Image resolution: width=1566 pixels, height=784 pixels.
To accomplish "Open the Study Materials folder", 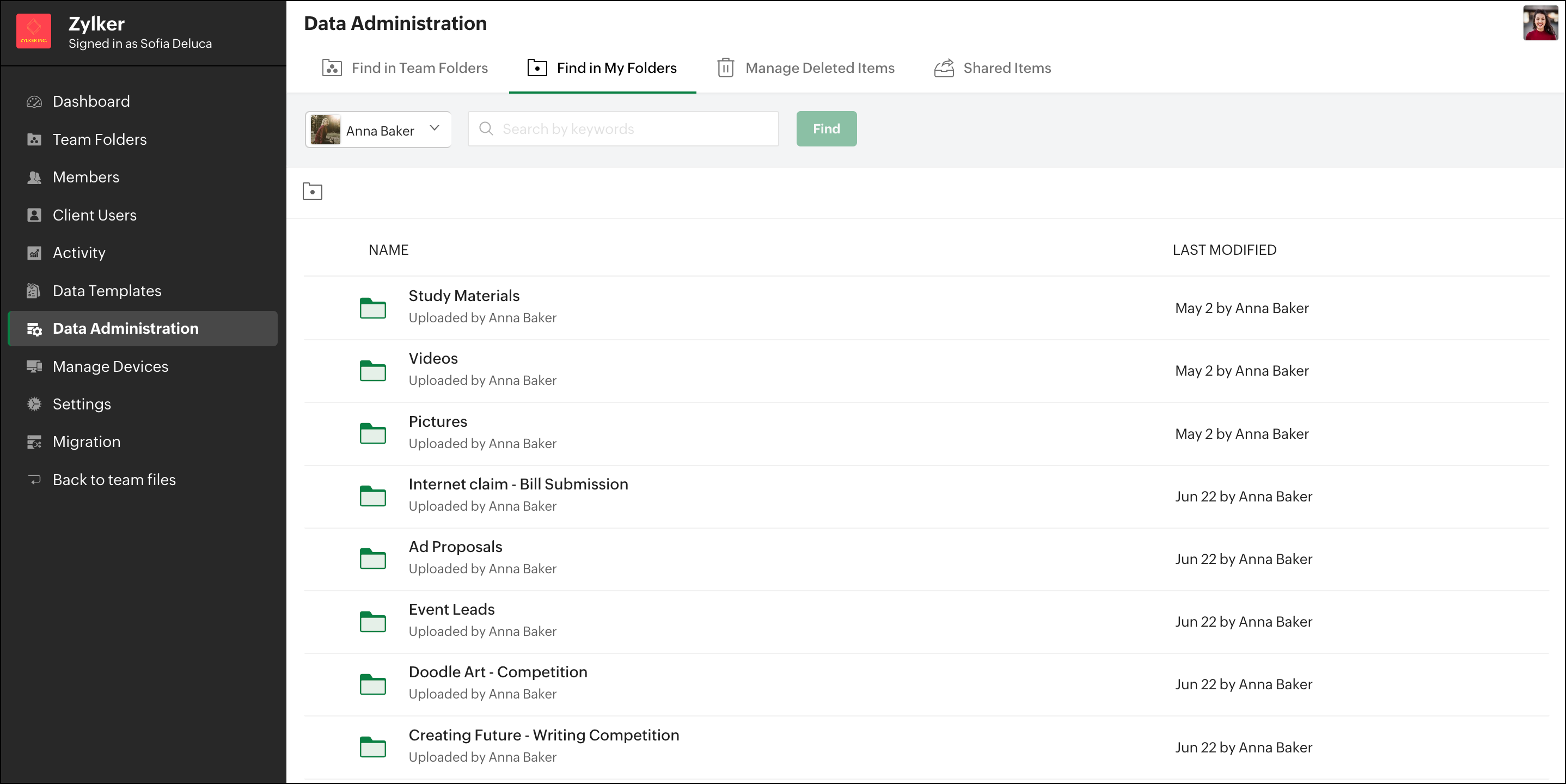I will coord(464,296).
